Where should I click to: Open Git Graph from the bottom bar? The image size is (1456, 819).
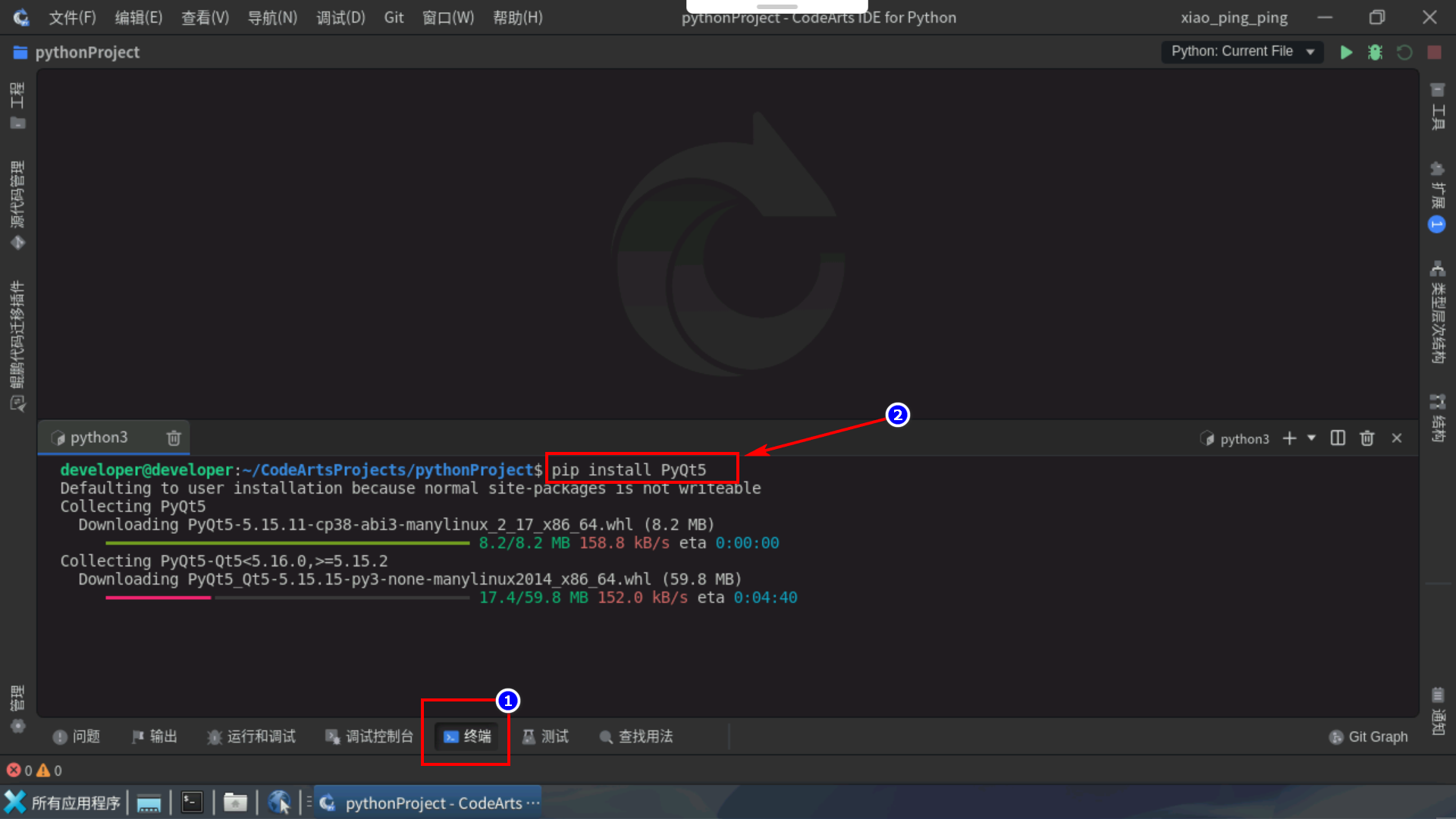1369,736
